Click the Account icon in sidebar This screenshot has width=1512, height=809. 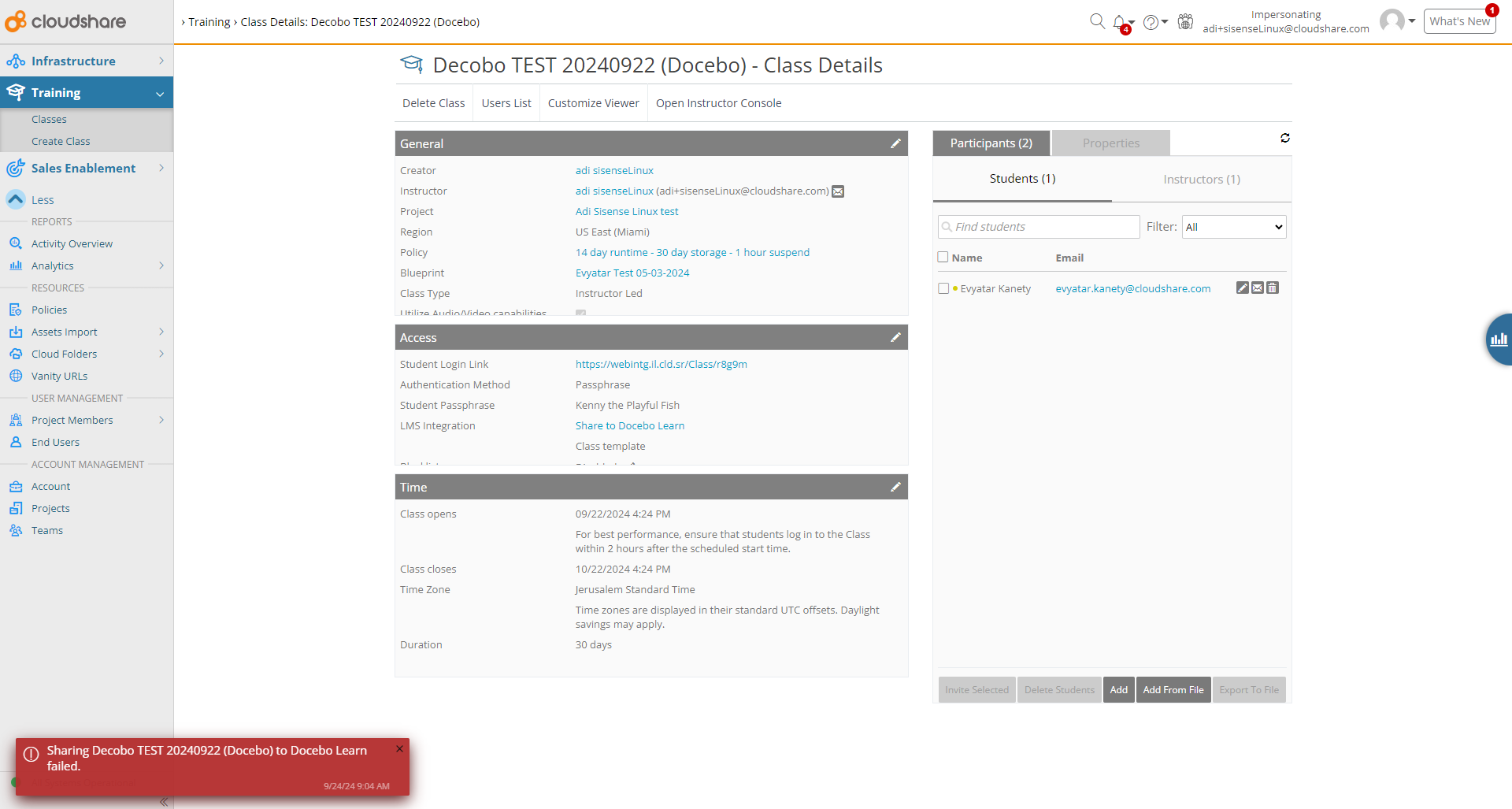tap(16, 486)
